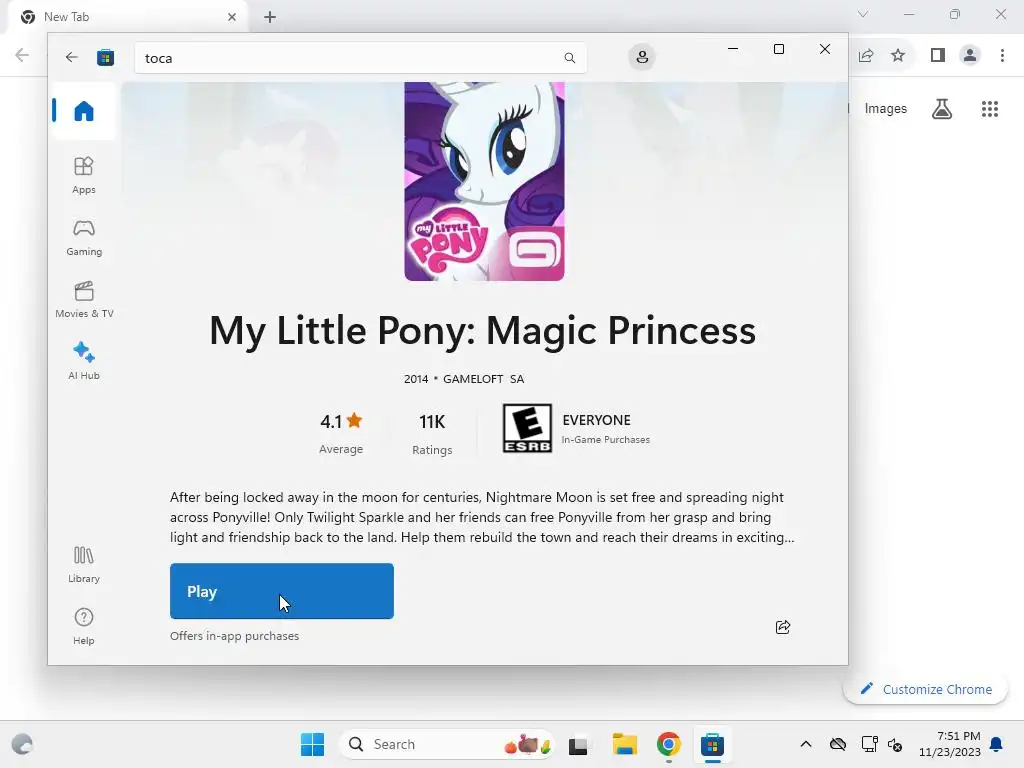Go to Microsoft Store Home in sidebar

click(84, 111)
